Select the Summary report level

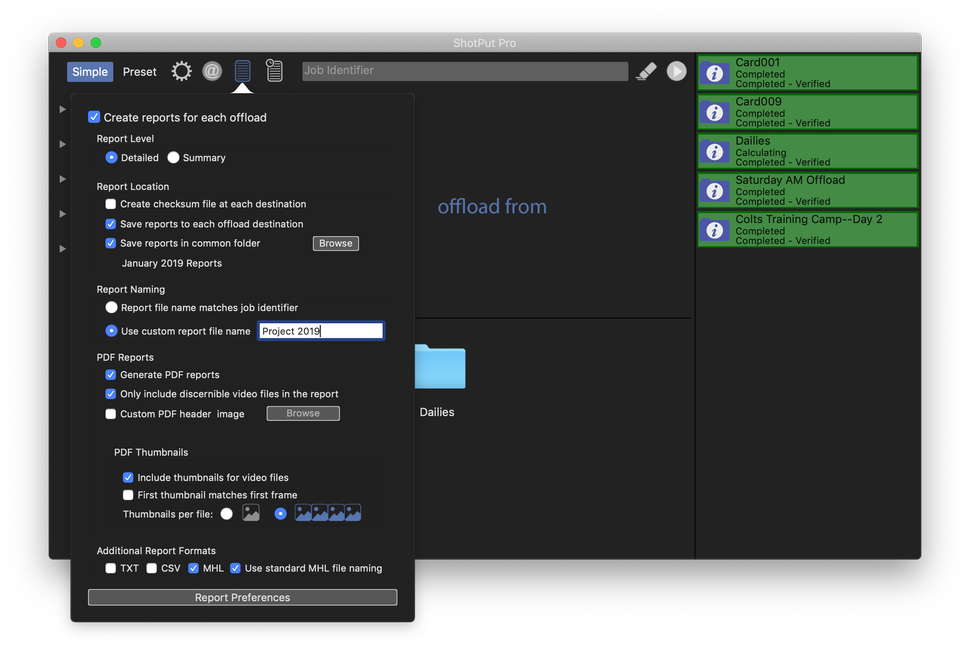[174, 157]
